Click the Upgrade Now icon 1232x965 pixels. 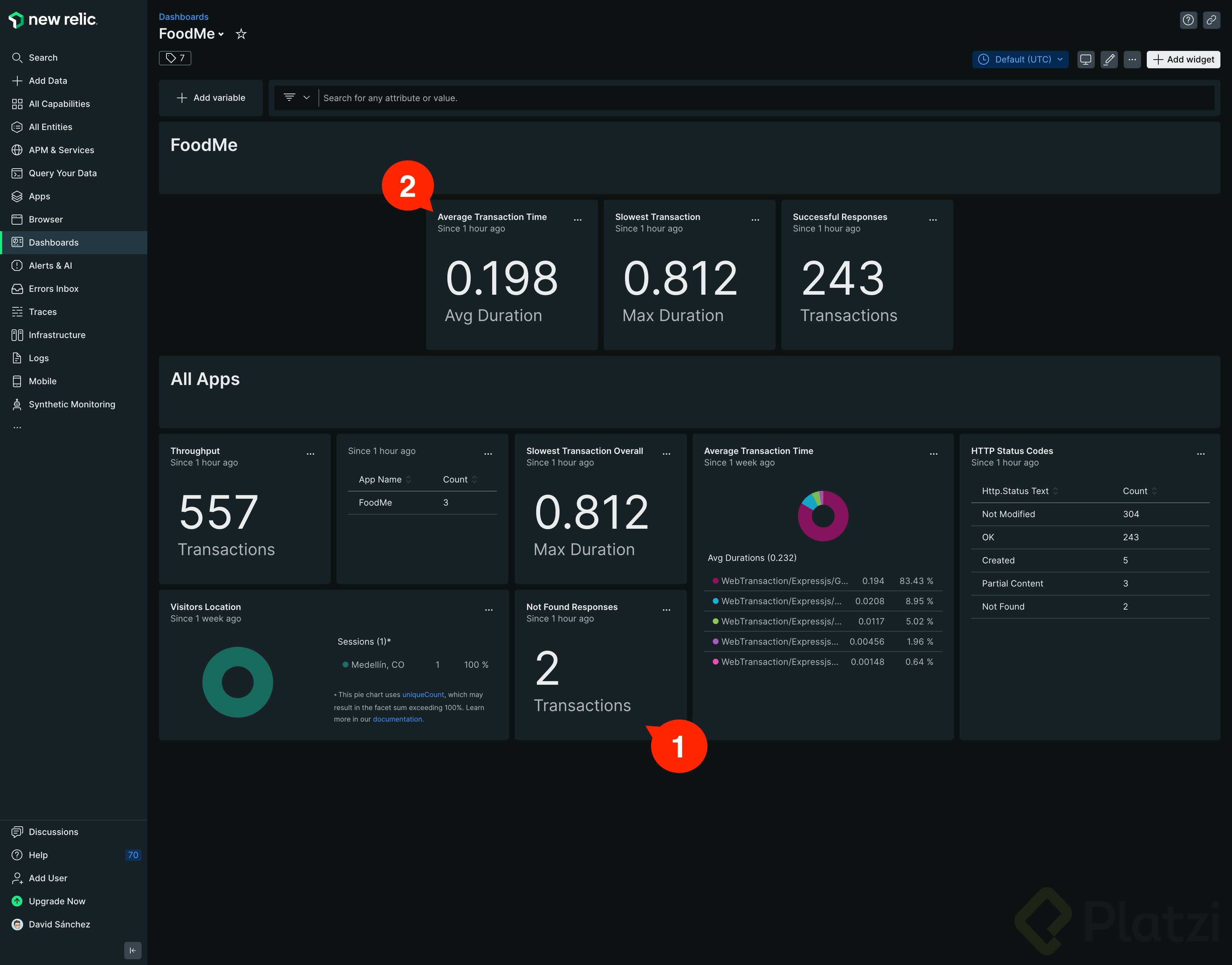tap(17, 901)
